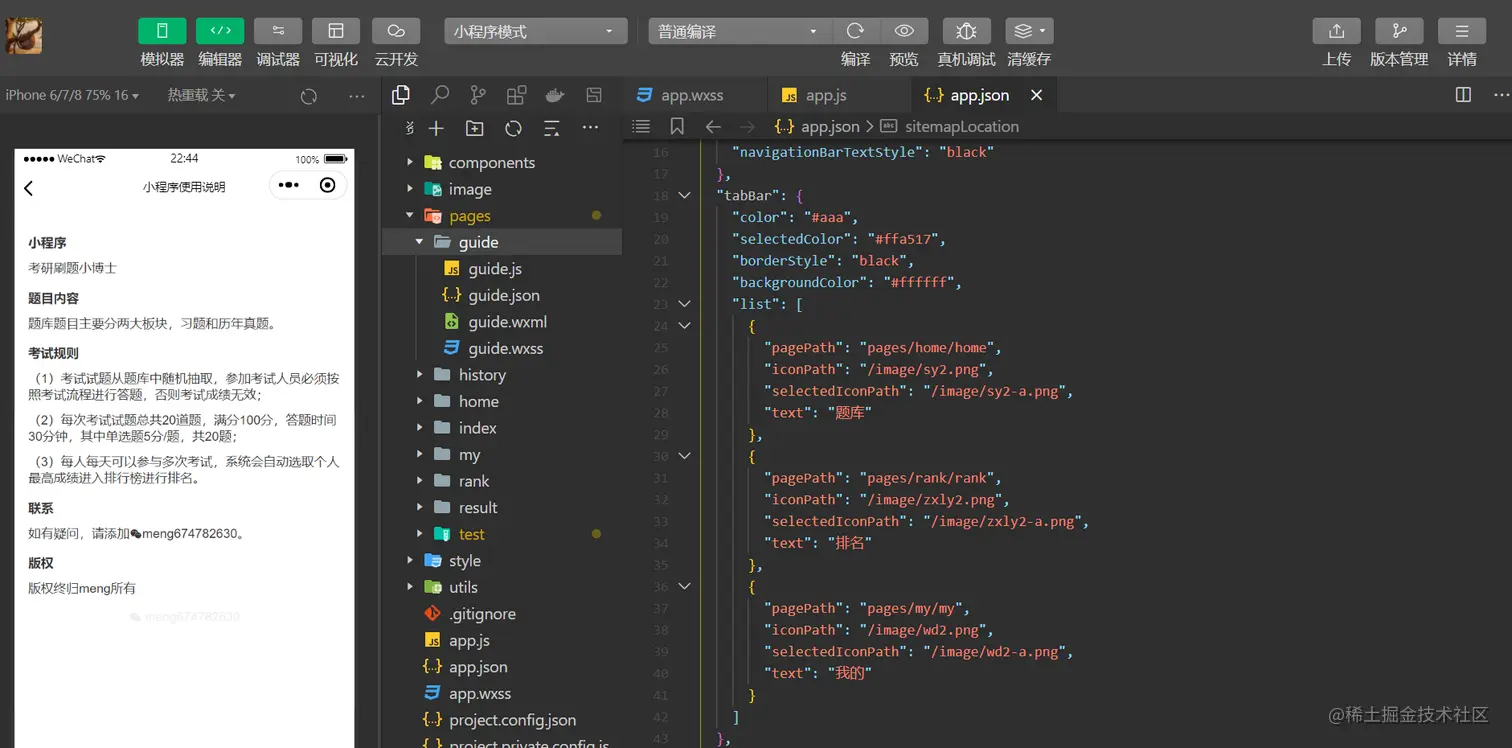Open the search magnifier icon
Screen dimensions: 1512x748
pos(440,95)
